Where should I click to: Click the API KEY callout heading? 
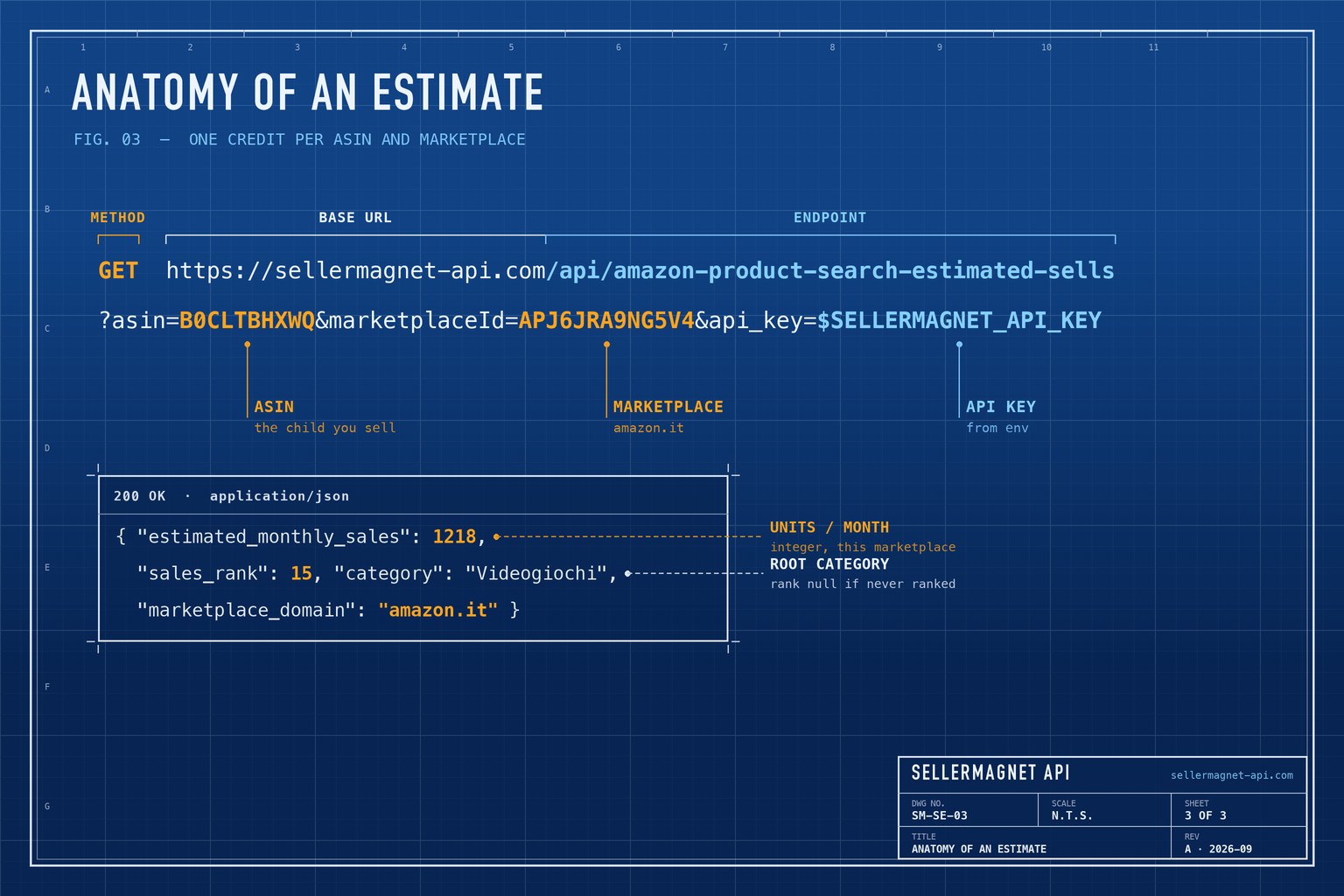[1001, 407]
